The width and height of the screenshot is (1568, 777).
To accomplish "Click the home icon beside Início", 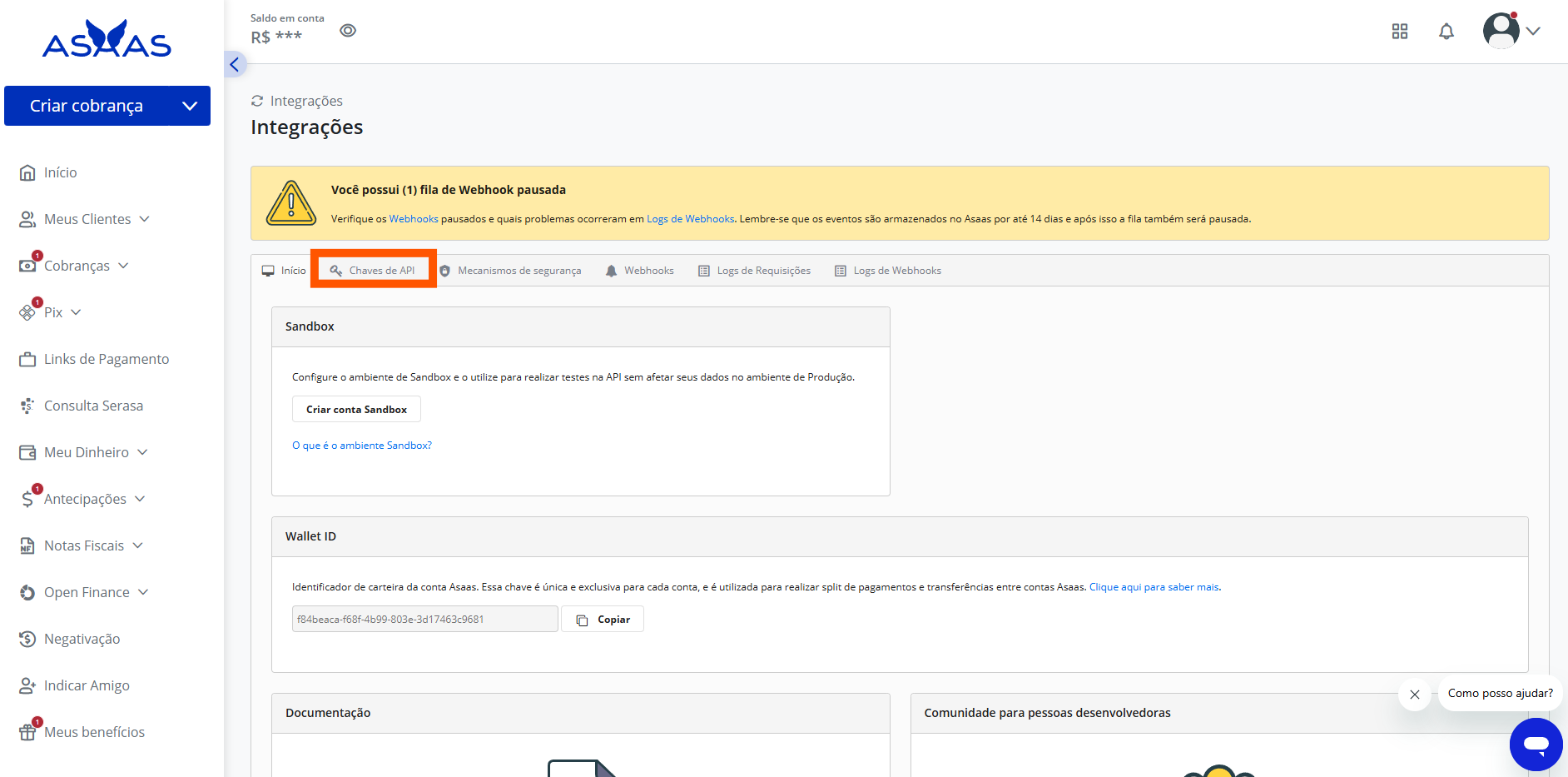I will pos(27,172).
